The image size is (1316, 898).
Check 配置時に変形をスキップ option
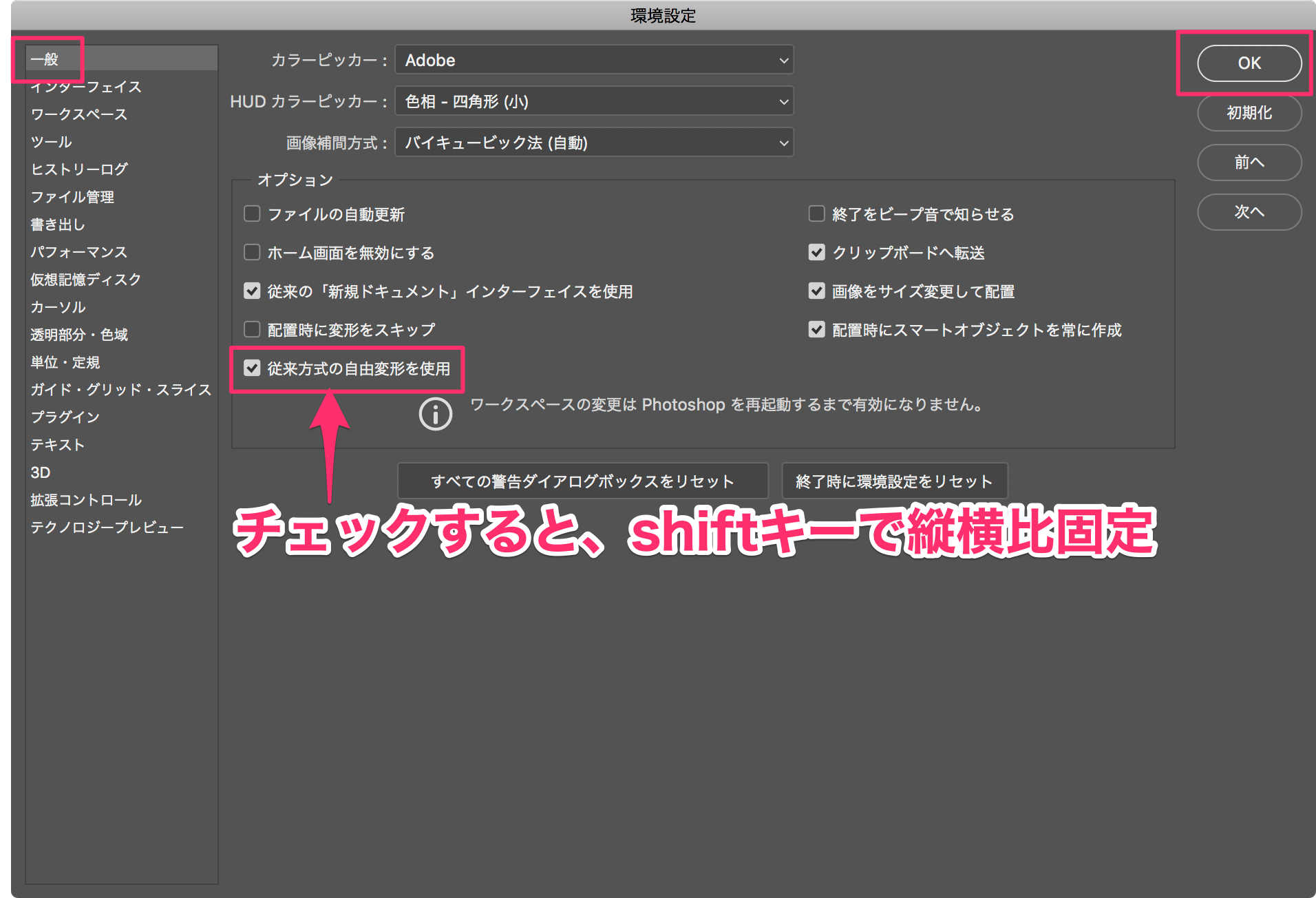click(253, 330)
